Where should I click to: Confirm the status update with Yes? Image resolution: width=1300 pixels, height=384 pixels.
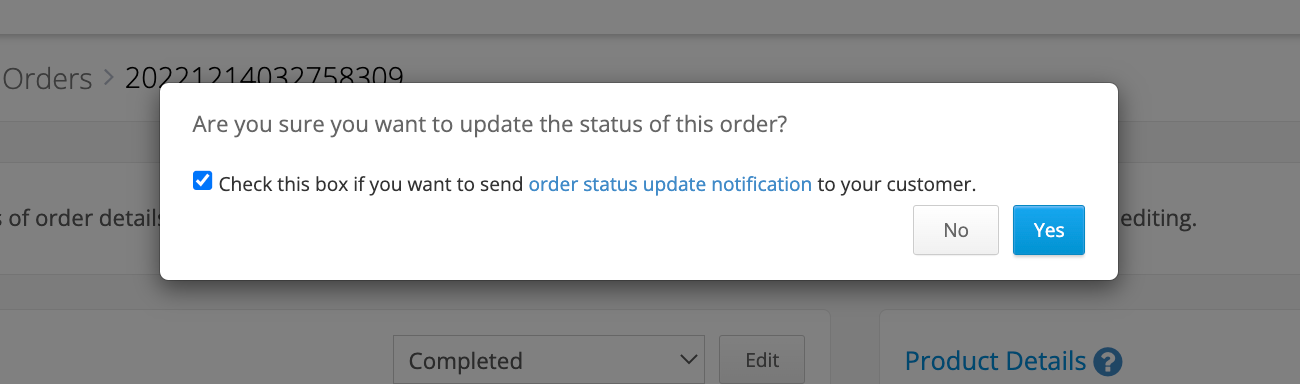(x=1049, y=230)
